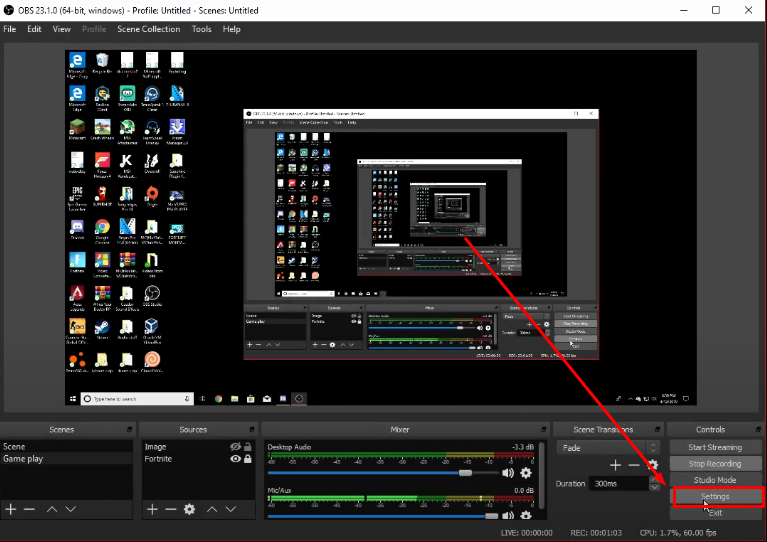Screen dimensions: 767x542
Task: Add a new source with the plus icon
Action: (x=152, y=510)
